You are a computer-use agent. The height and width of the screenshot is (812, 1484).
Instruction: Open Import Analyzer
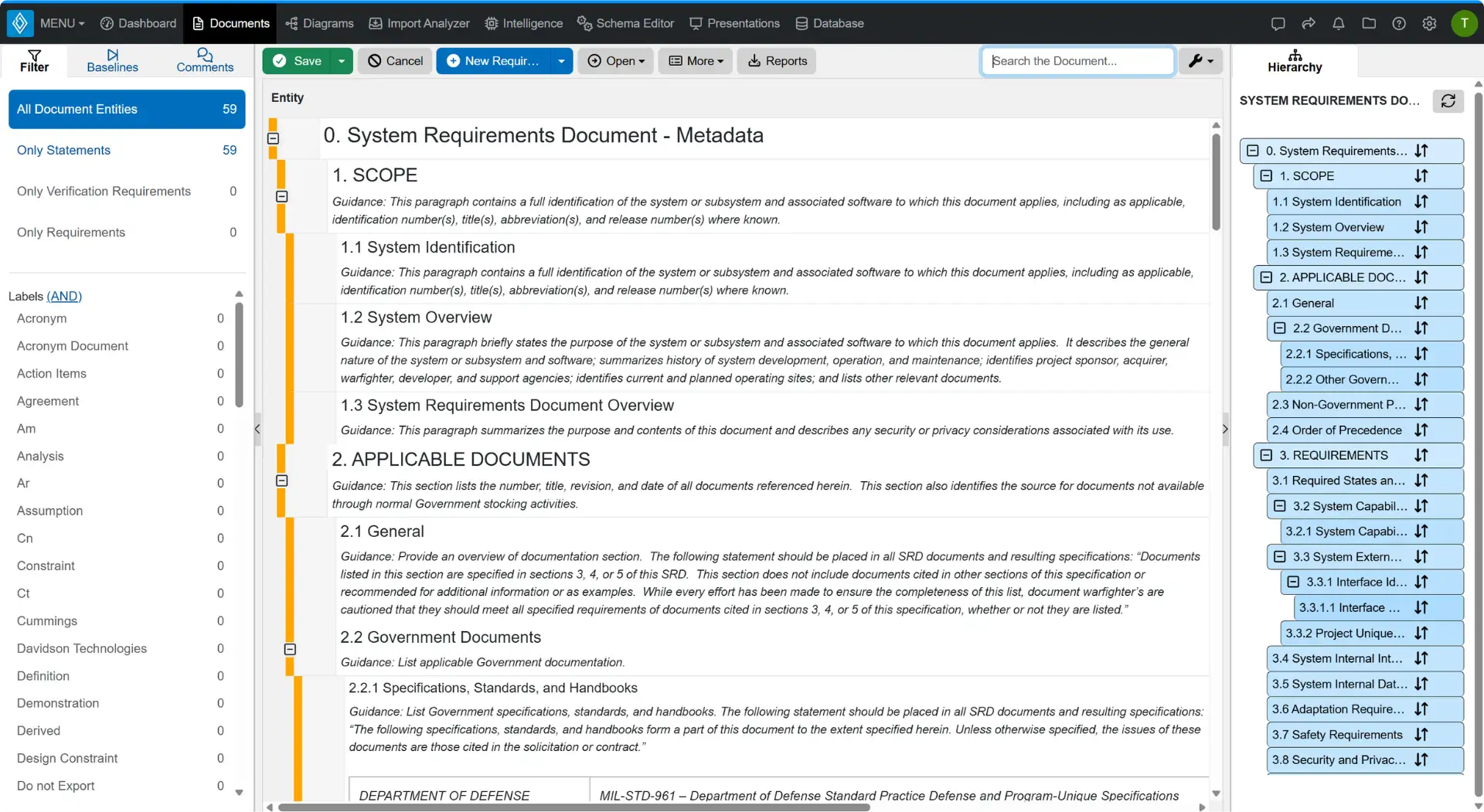point(419,23)
